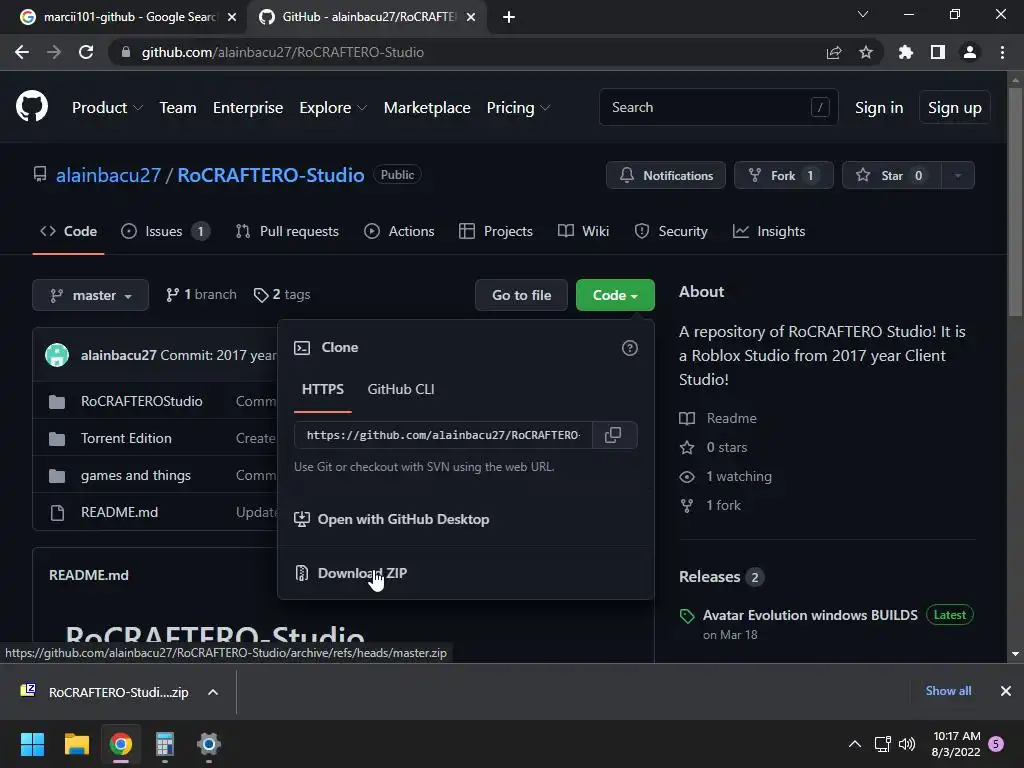Reload the page
1024x768 pixels.
click(x=86, y=52)
